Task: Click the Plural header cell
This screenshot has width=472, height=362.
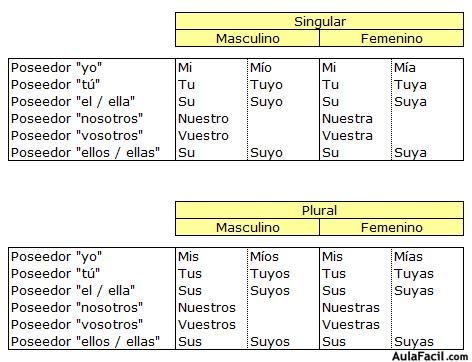Action: click(x=319, y=210)
